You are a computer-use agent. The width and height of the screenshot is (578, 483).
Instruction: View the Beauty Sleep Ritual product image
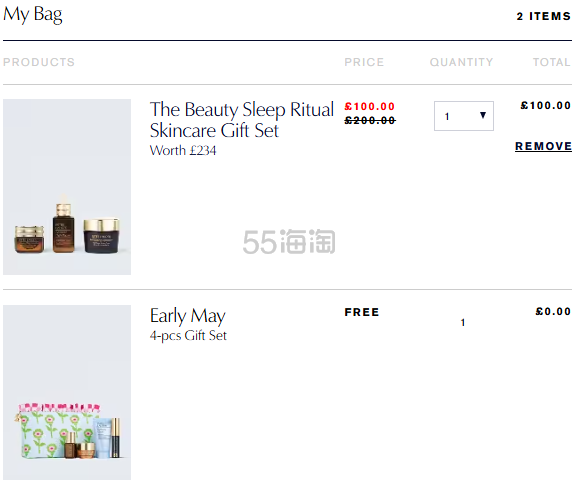point(67,187)
